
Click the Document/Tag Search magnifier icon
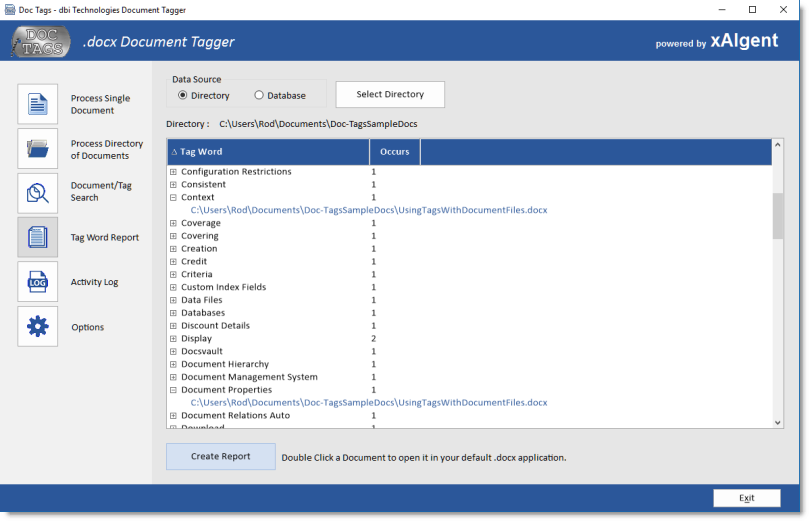38,193
